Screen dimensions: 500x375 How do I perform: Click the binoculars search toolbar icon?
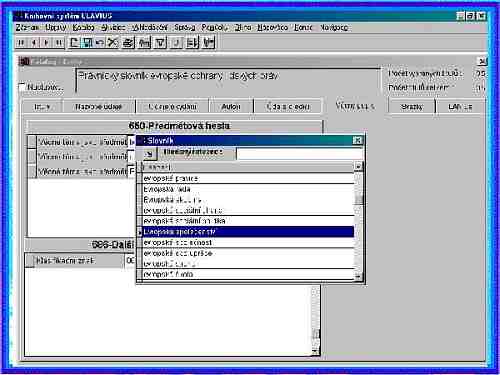click(x=144, y=43)
